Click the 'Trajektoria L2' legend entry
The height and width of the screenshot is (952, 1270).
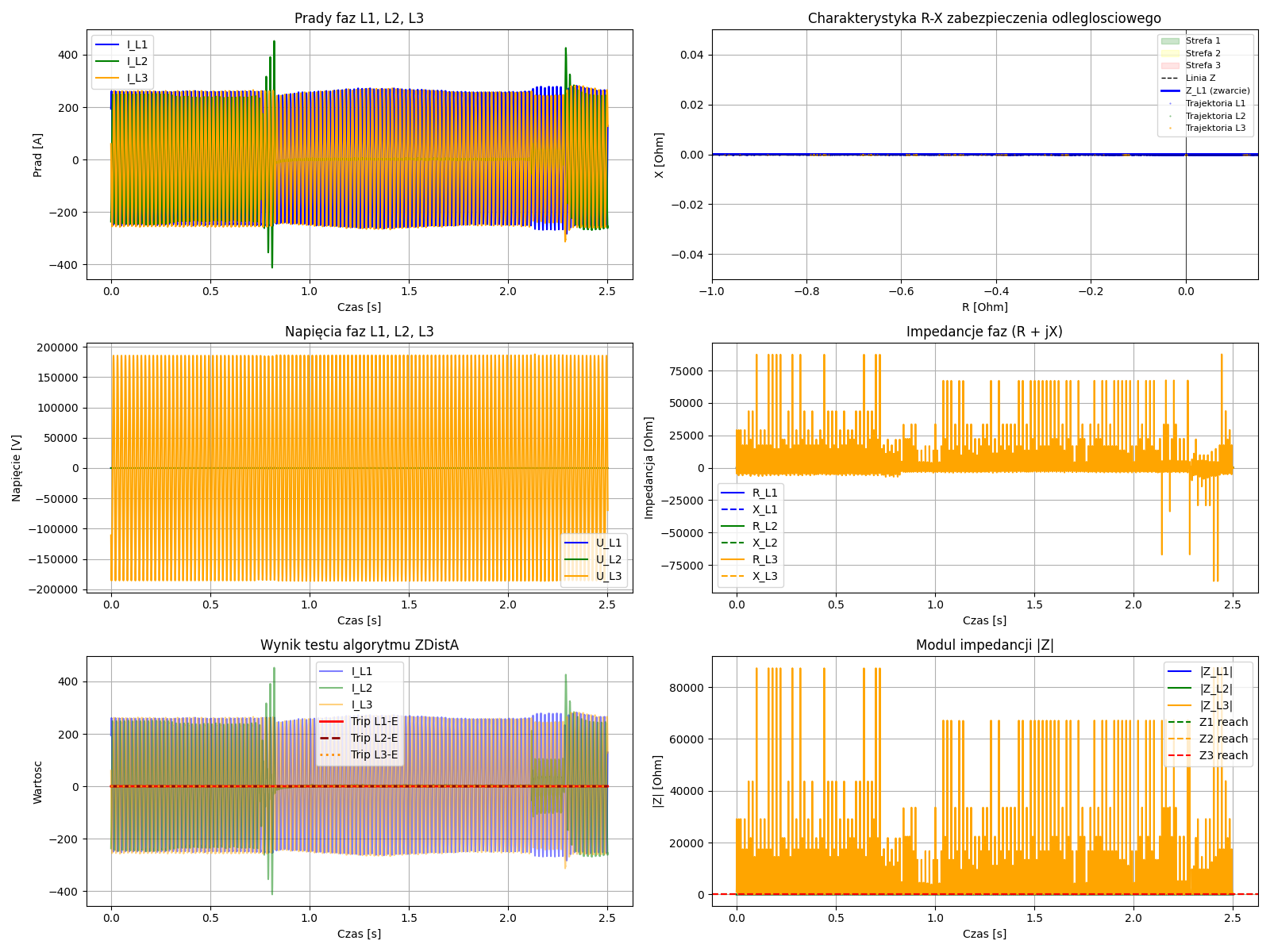[1214, 116]
